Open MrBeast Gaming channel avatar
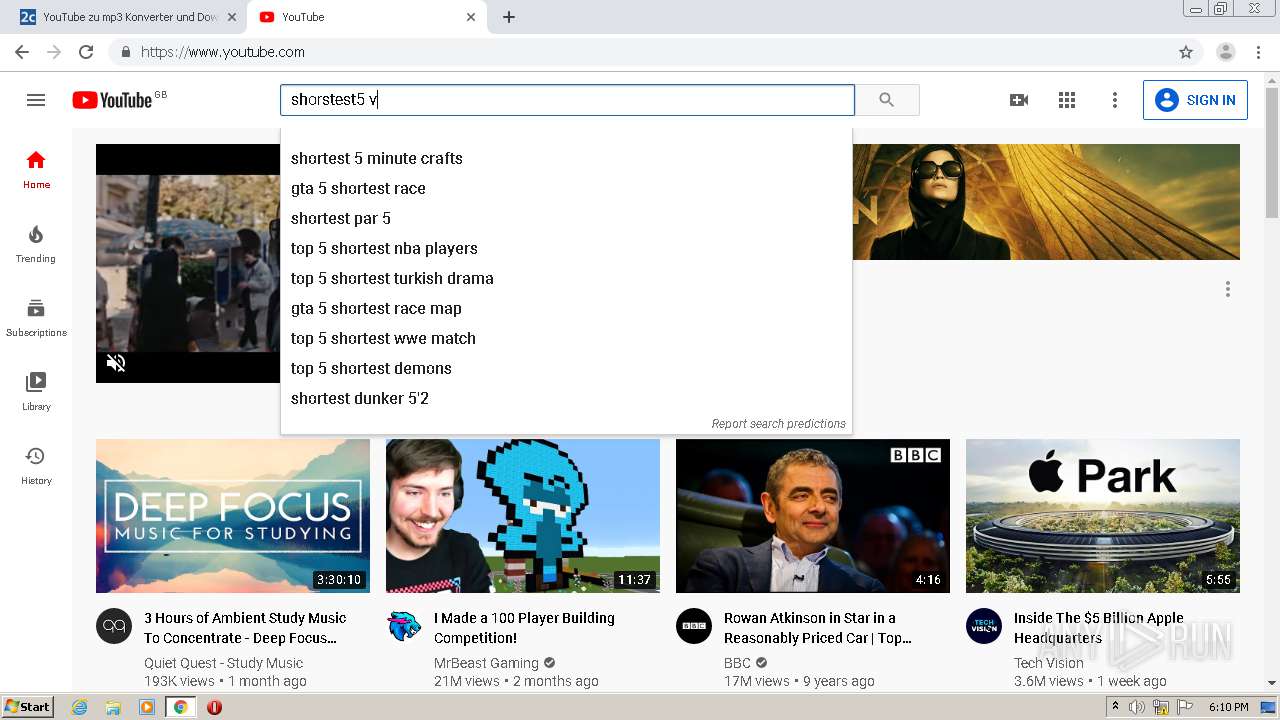This screenshot has width=1280, height=720. pyautogui.click(x=404, y=626)
